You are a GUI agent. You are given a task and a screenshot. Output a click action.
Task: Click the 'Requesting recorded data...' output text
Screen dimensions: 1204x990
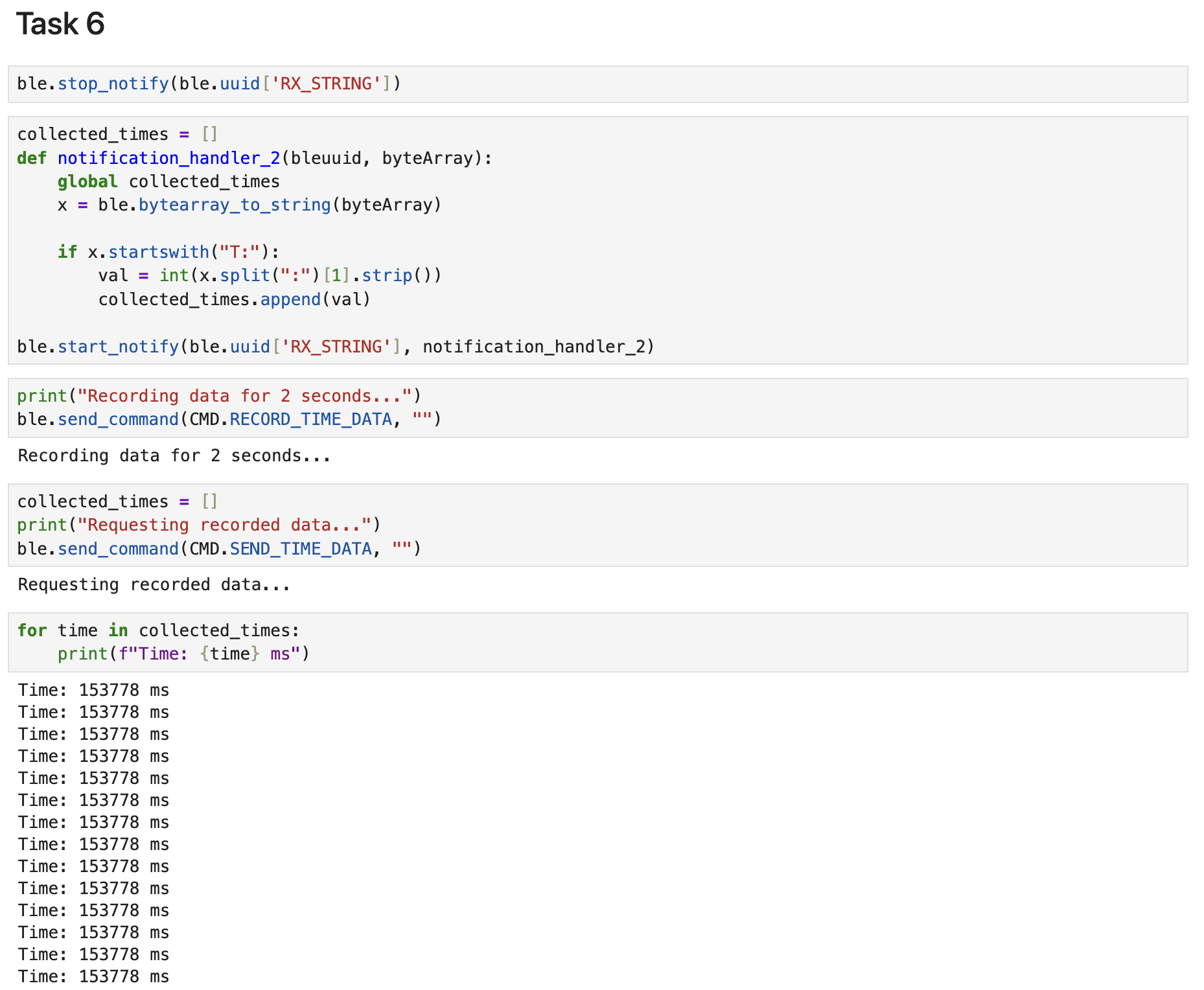(x=154, y=584)
